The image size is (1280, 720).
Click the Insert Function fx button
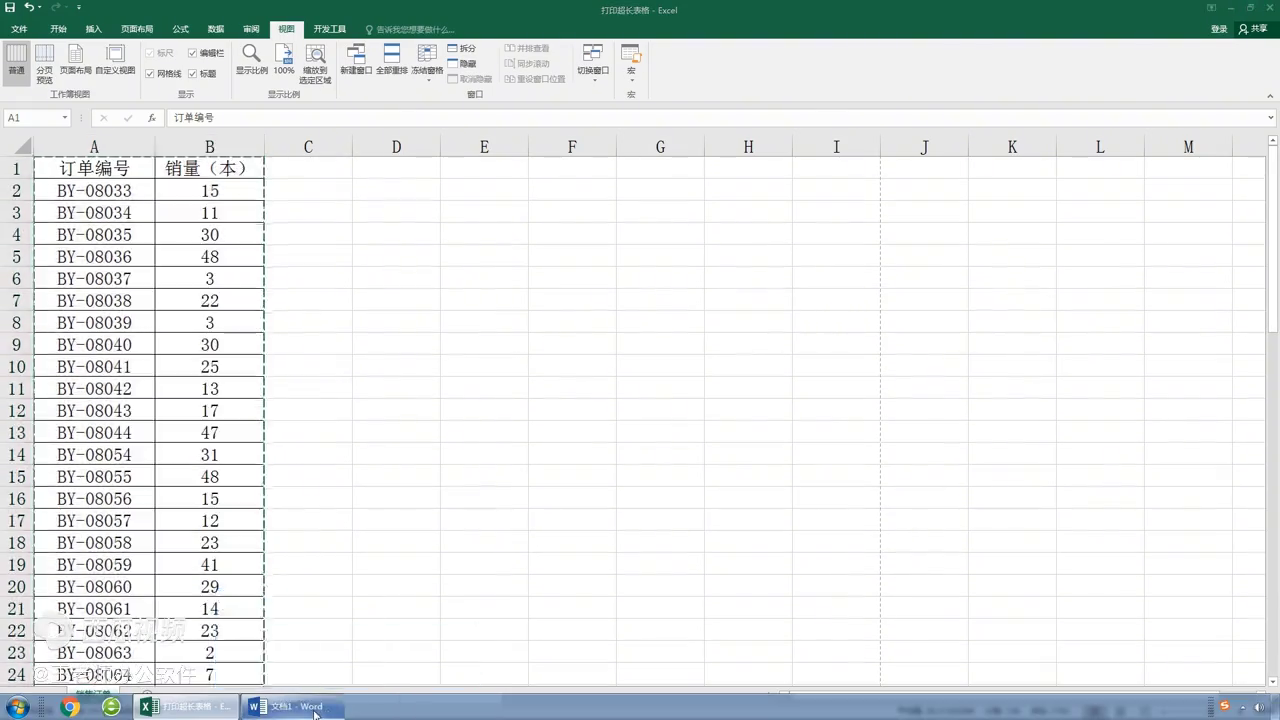coord(152,118)
